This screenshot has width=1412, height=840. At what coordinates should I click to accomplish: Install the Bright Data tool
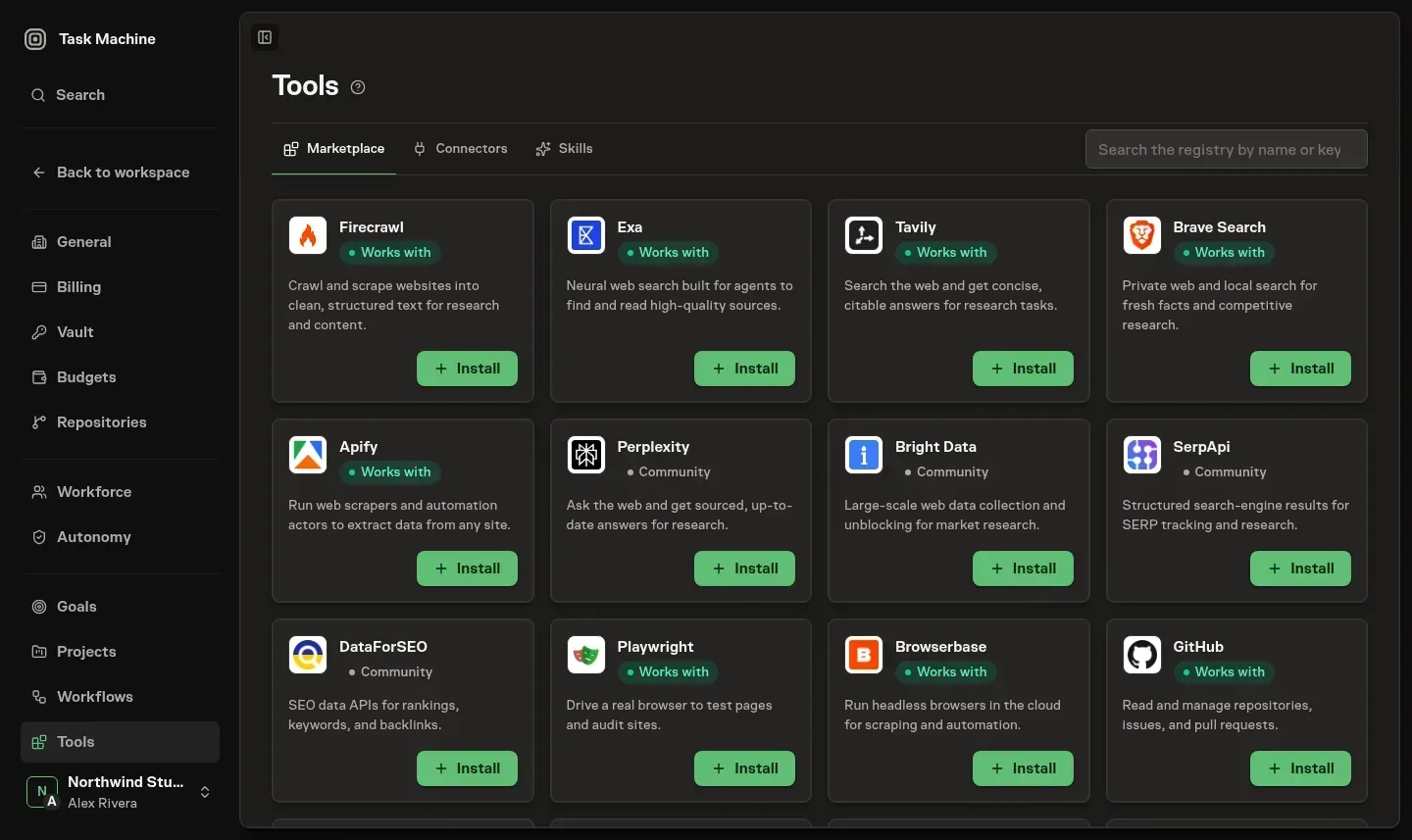(x=1023, y=568)
